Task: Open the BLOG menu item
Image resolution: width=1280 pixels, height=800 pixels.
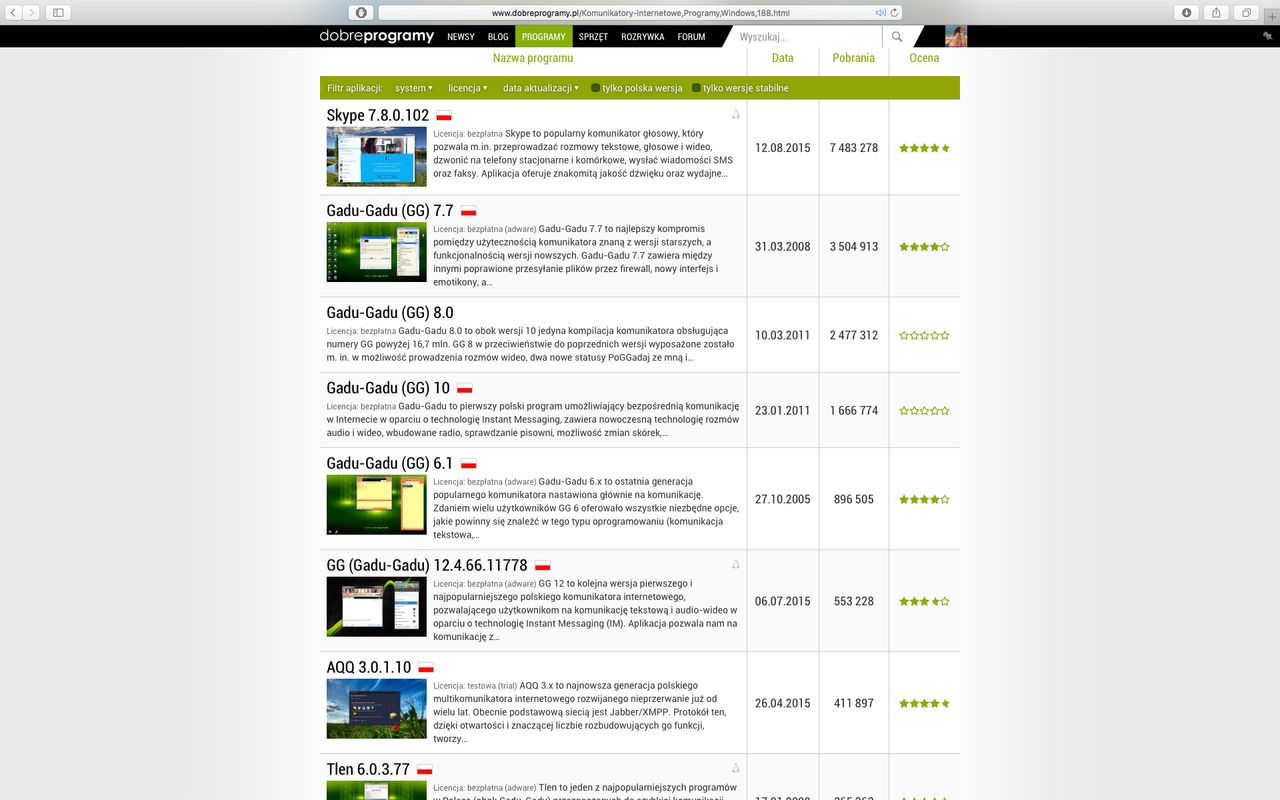Action: pos(498,37)
